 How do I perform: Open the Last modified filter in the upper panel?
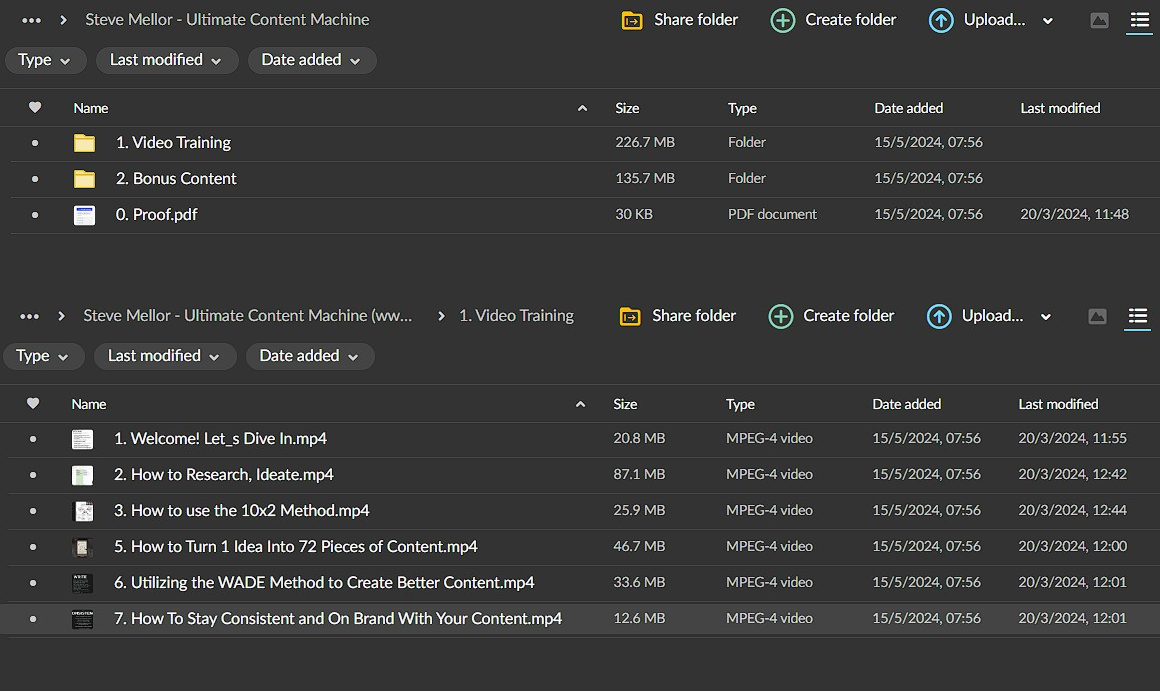click(x=167, y=60)
